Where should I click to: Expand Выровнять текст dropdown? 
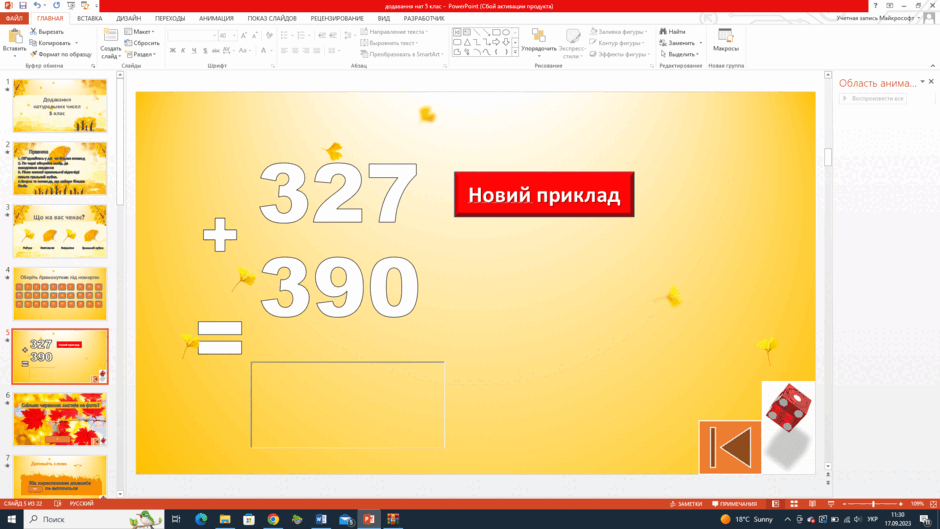tap(389, 43)
